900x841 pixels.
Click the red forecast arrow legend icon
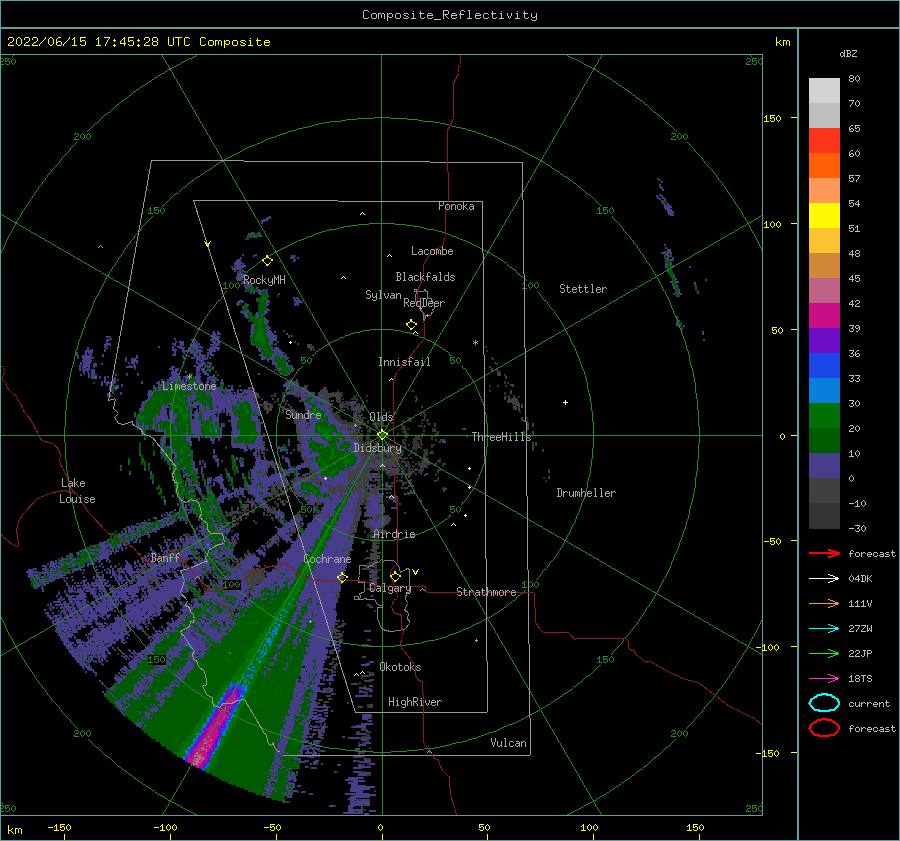pos(824,553)
